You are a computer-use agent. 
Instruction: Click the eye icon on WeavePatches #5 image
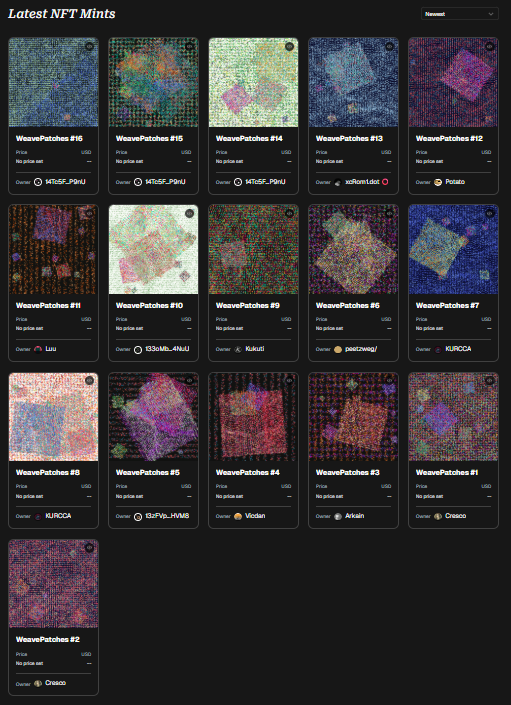click(x=189, y=380)
